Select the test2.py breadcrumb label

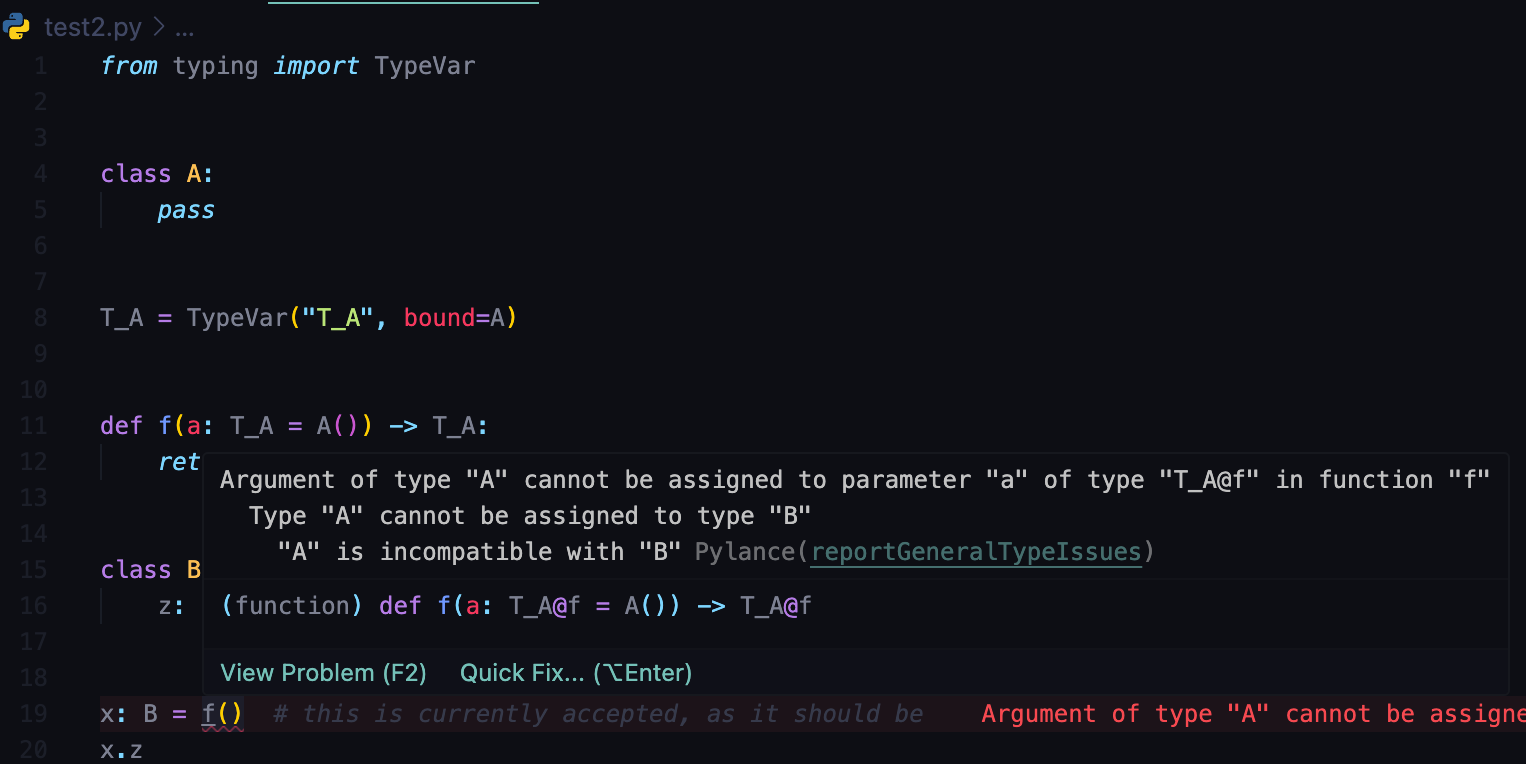tap(93, 27)
